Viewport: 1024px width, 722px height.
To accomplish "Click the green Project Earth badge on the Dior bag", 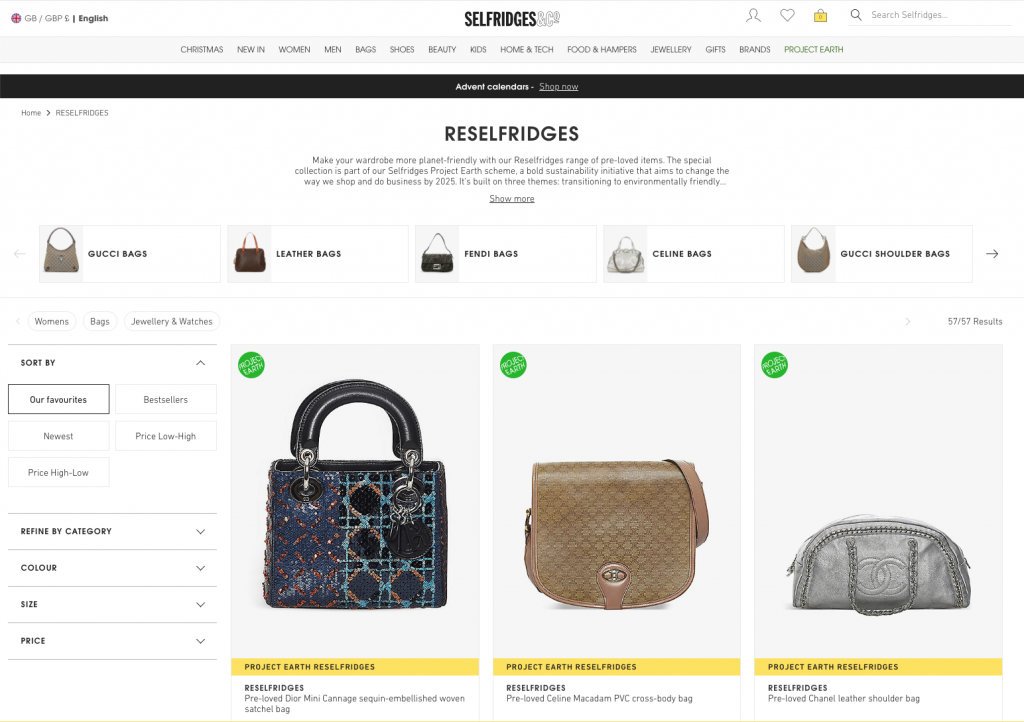I will tap(251, 365).
